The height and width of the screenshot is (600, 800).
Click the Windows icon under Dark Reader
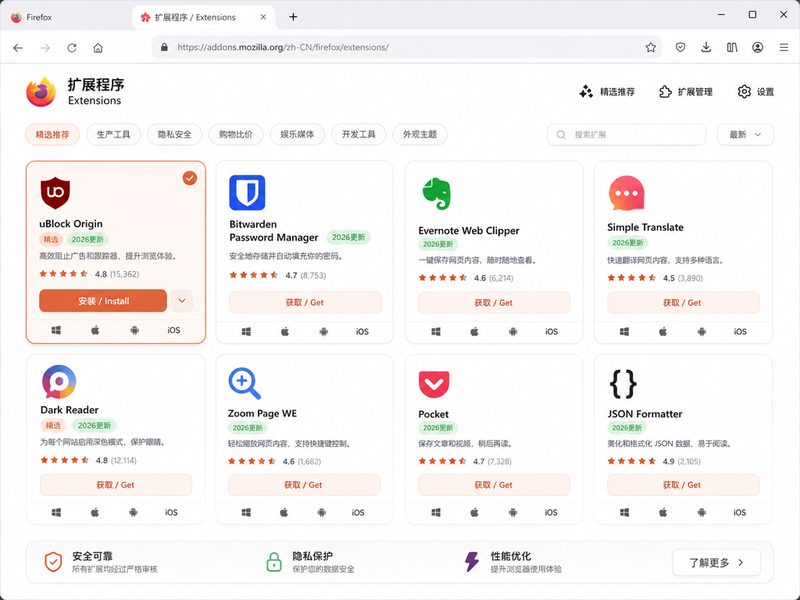(56, 512)
